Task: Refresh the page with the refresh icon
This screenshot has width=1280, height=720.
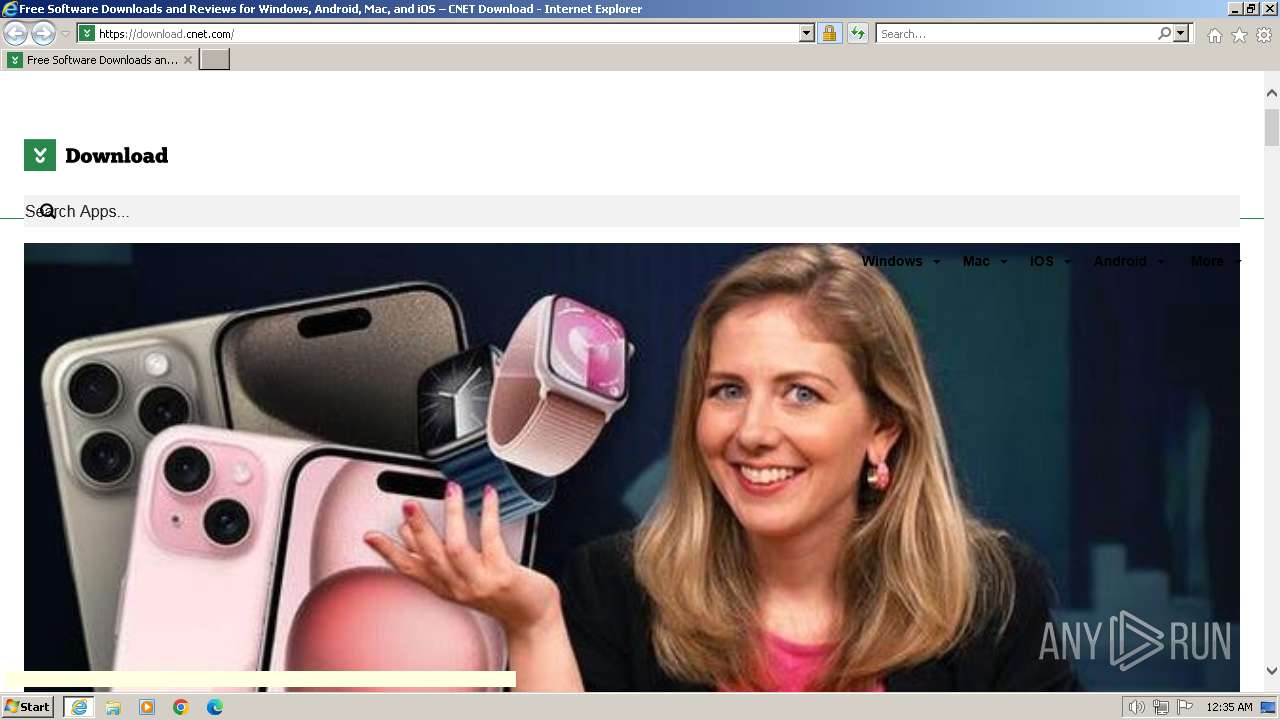Action: 857,34
